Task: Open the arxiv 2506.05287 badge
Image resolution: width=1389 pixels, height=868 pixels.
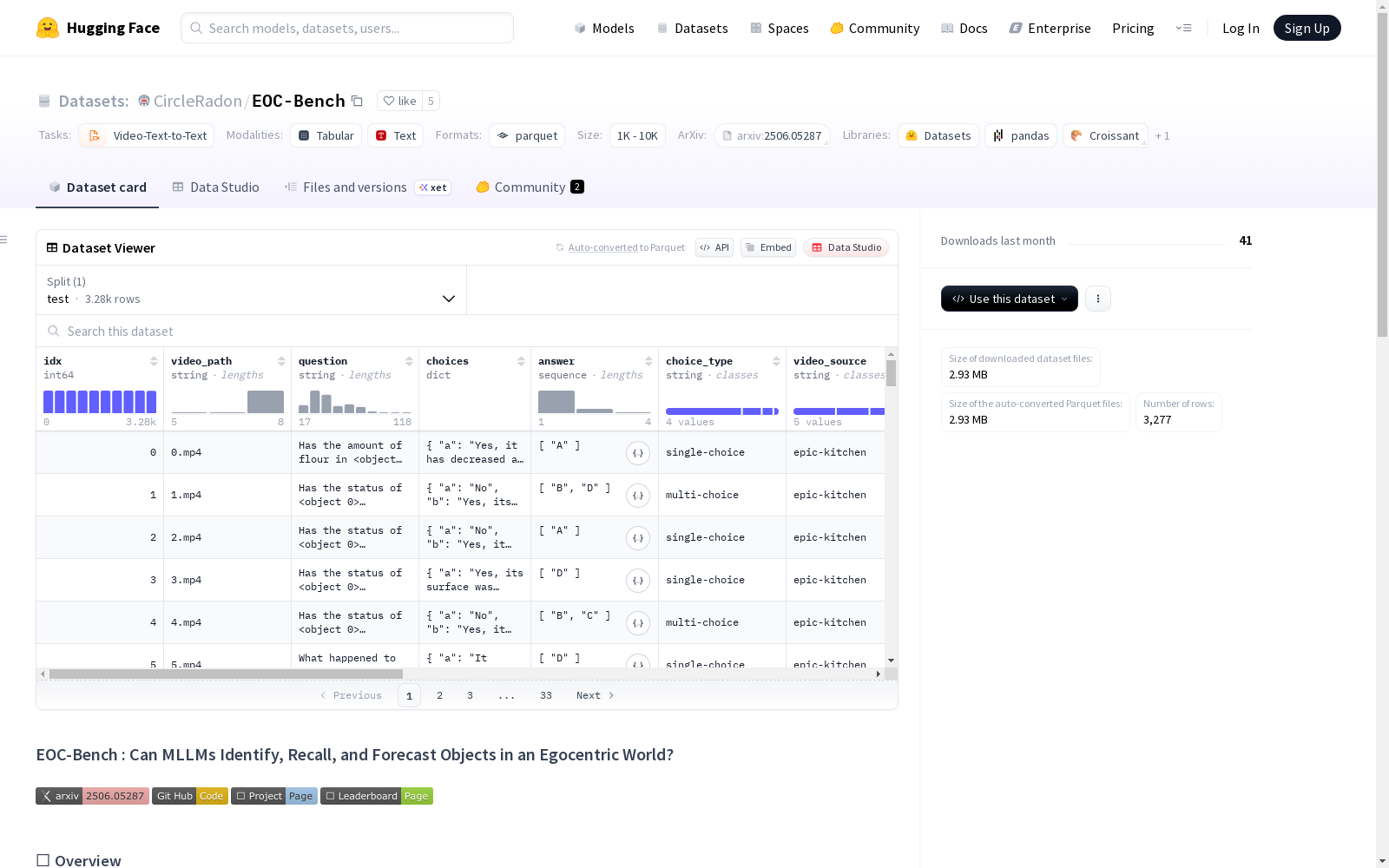Action: pyautogui.click(x=92, y=796)
